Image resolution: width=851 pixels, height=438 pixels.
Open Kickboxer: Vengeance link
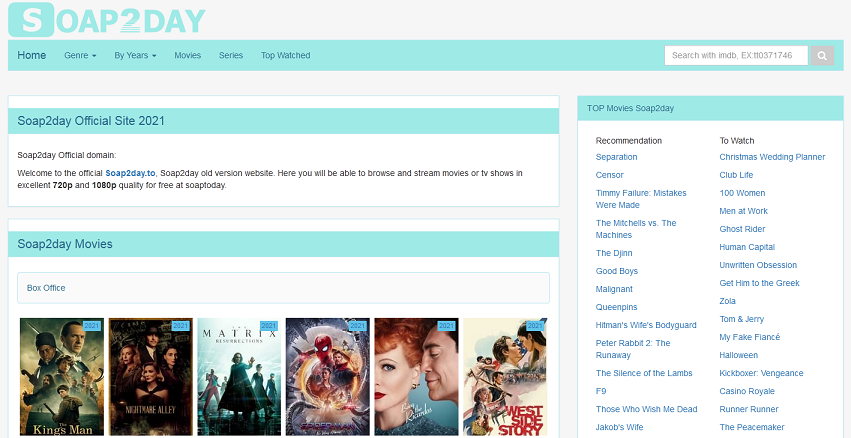(x=761, y=372)
